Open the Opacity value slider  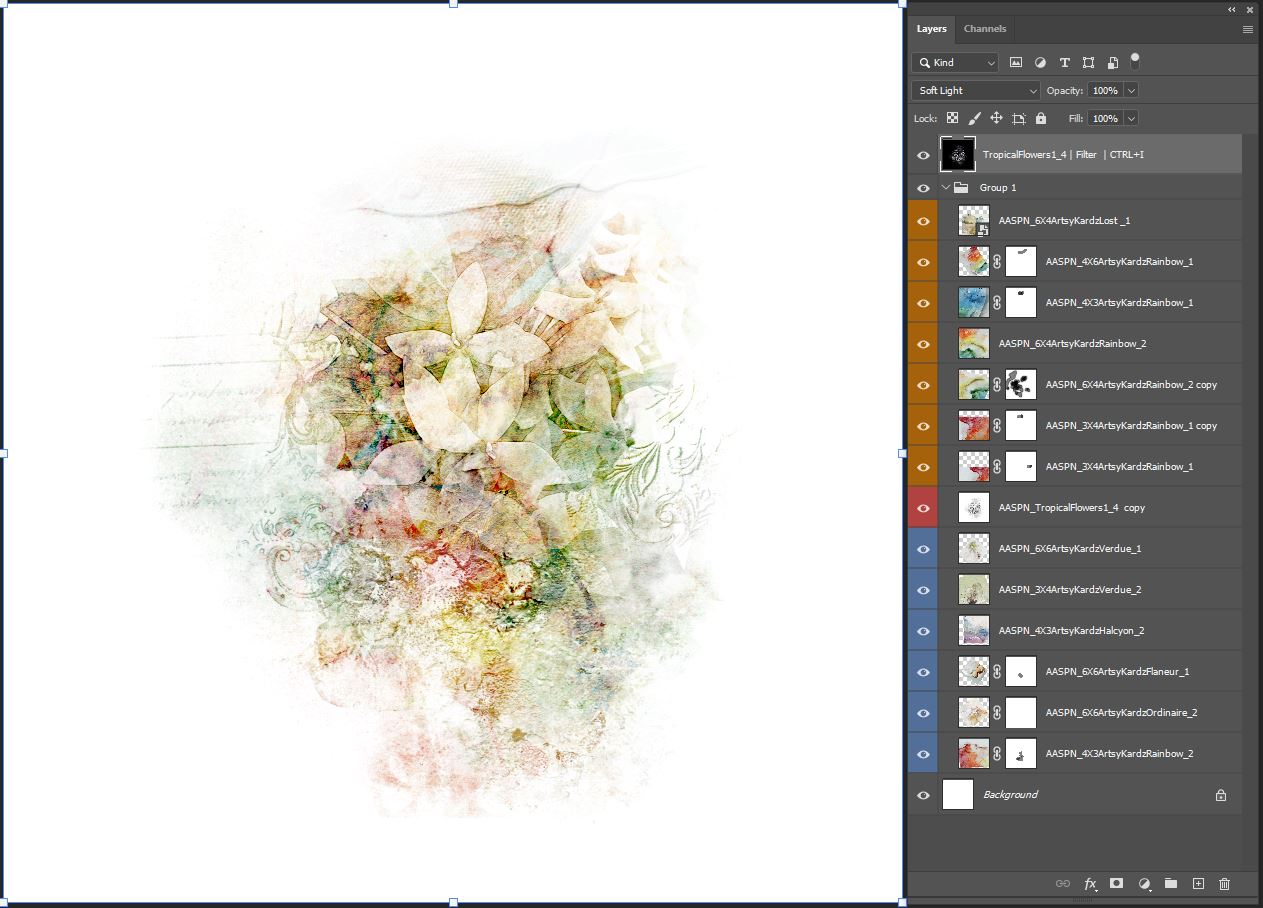tap(1131, 90)
